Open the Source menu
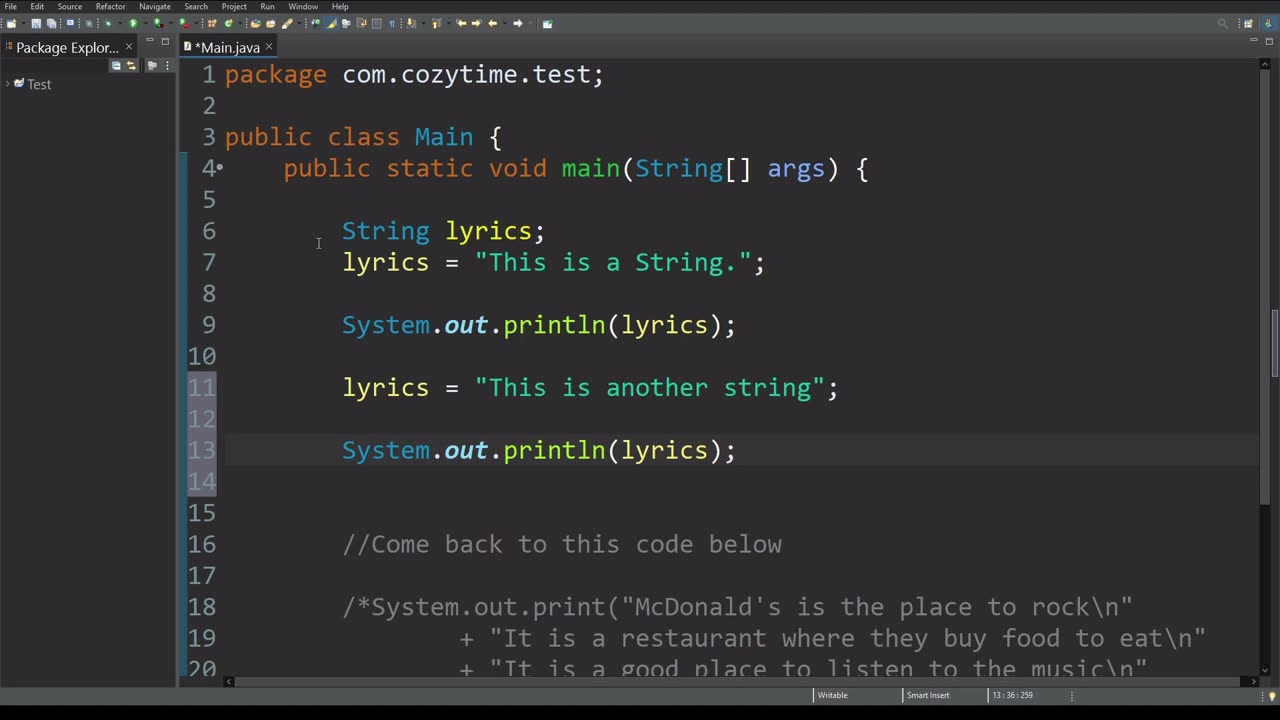 coord(70,6)
